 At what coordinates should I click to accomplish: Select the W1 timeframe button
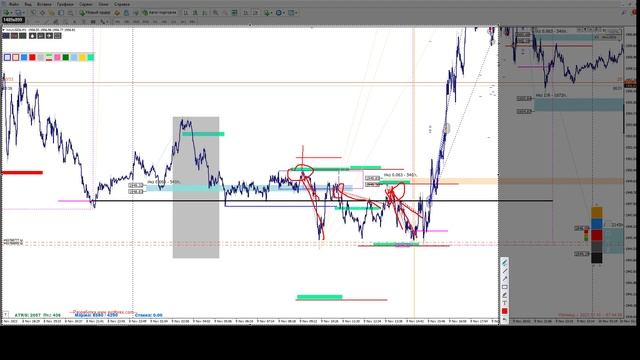click(183, 22)
